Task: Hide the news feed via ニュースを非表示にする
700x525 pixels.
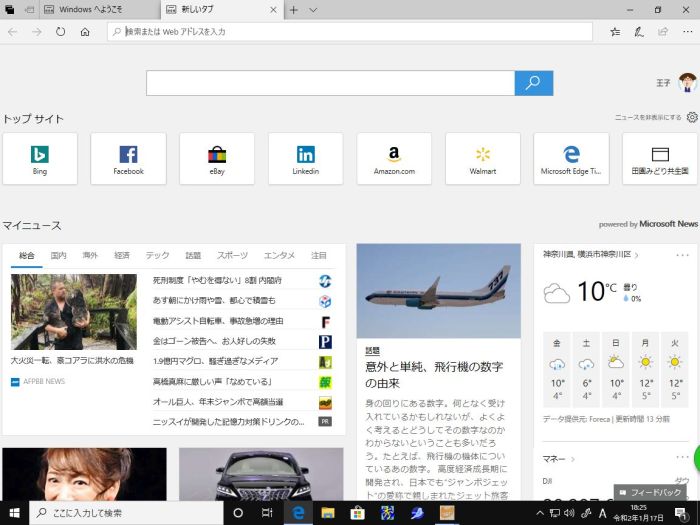Action: [648, 118]
